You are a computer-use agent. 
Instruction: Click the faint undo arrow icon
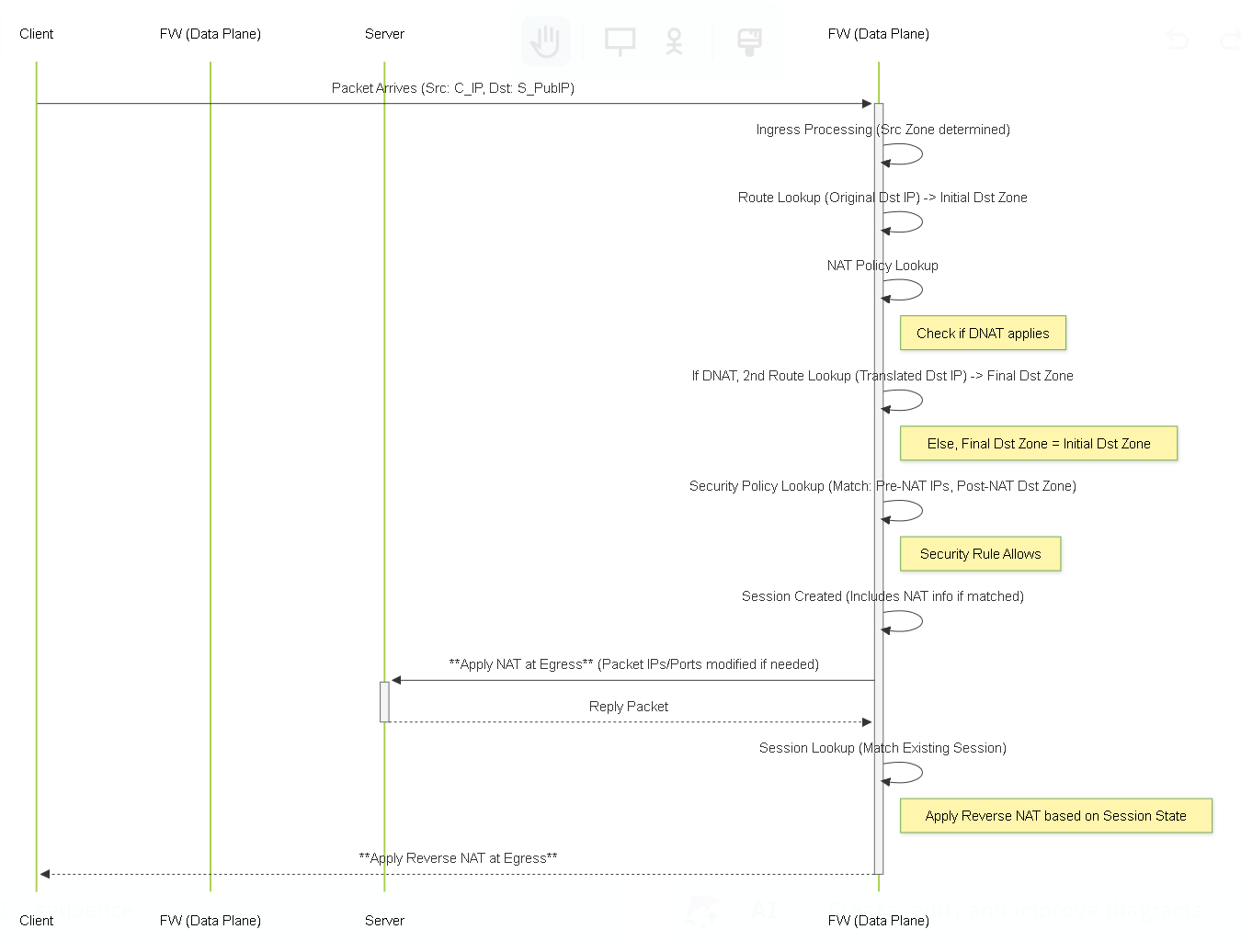pos(1178,40)
